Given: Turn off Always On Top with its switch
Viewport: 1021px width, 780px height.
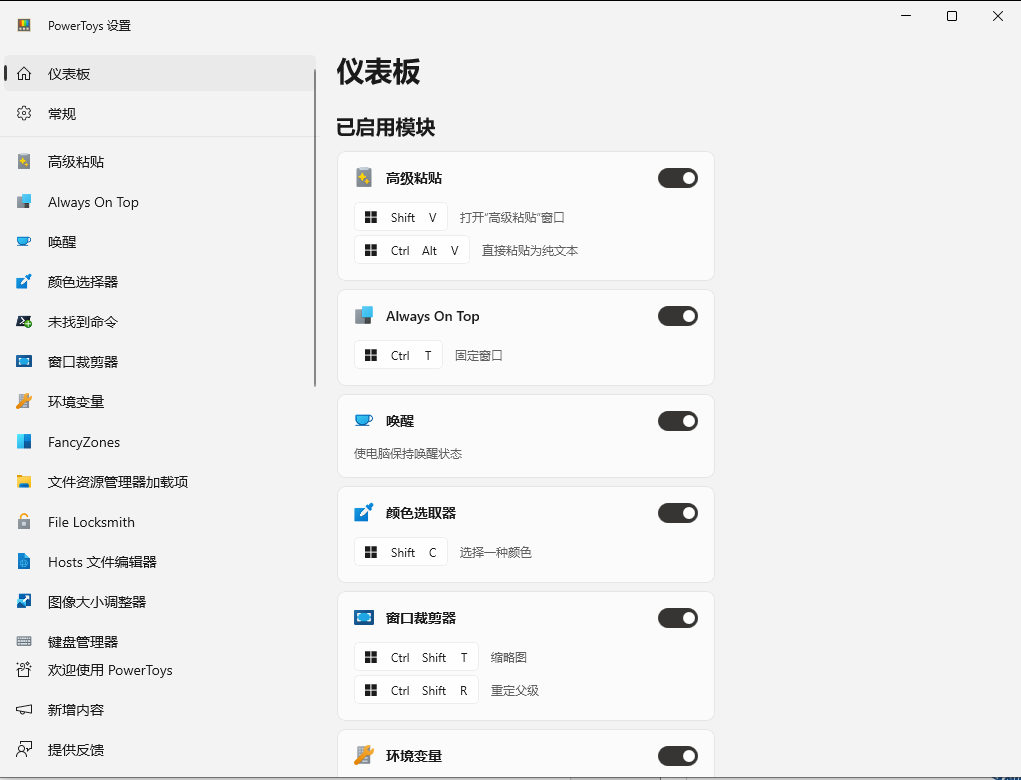Looking at the screenshot, I should click(x=678, y=315).
